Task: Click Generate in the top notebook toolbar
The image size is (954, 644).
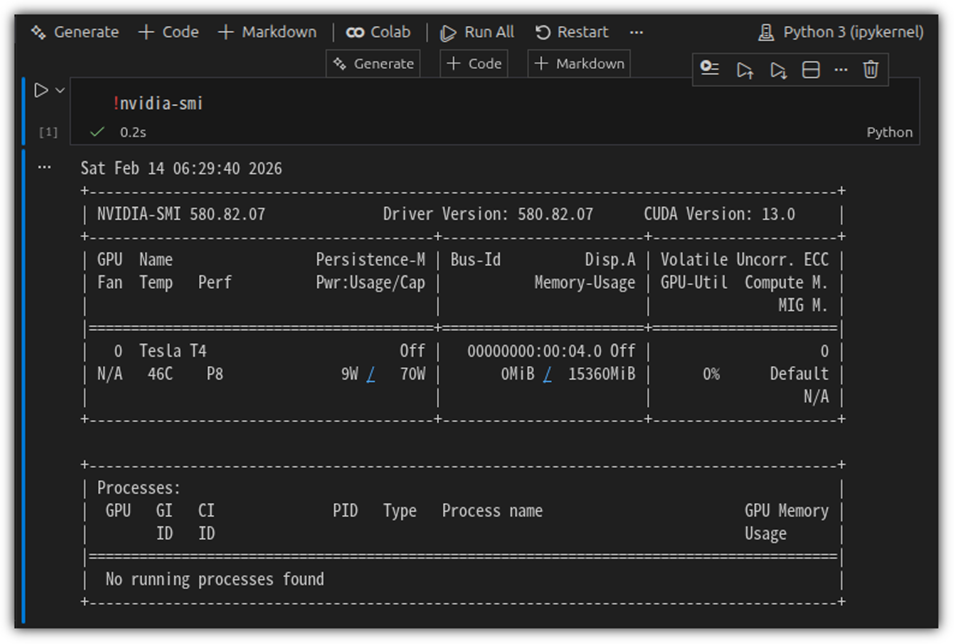Action: click(75, 32)
